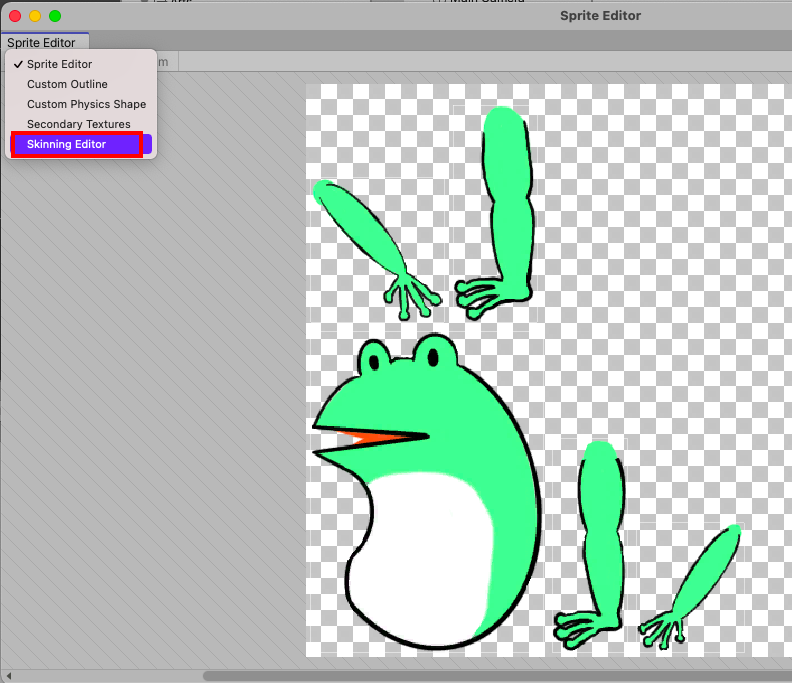
Task: Select the frog body sprite
Action: point(427,491)
